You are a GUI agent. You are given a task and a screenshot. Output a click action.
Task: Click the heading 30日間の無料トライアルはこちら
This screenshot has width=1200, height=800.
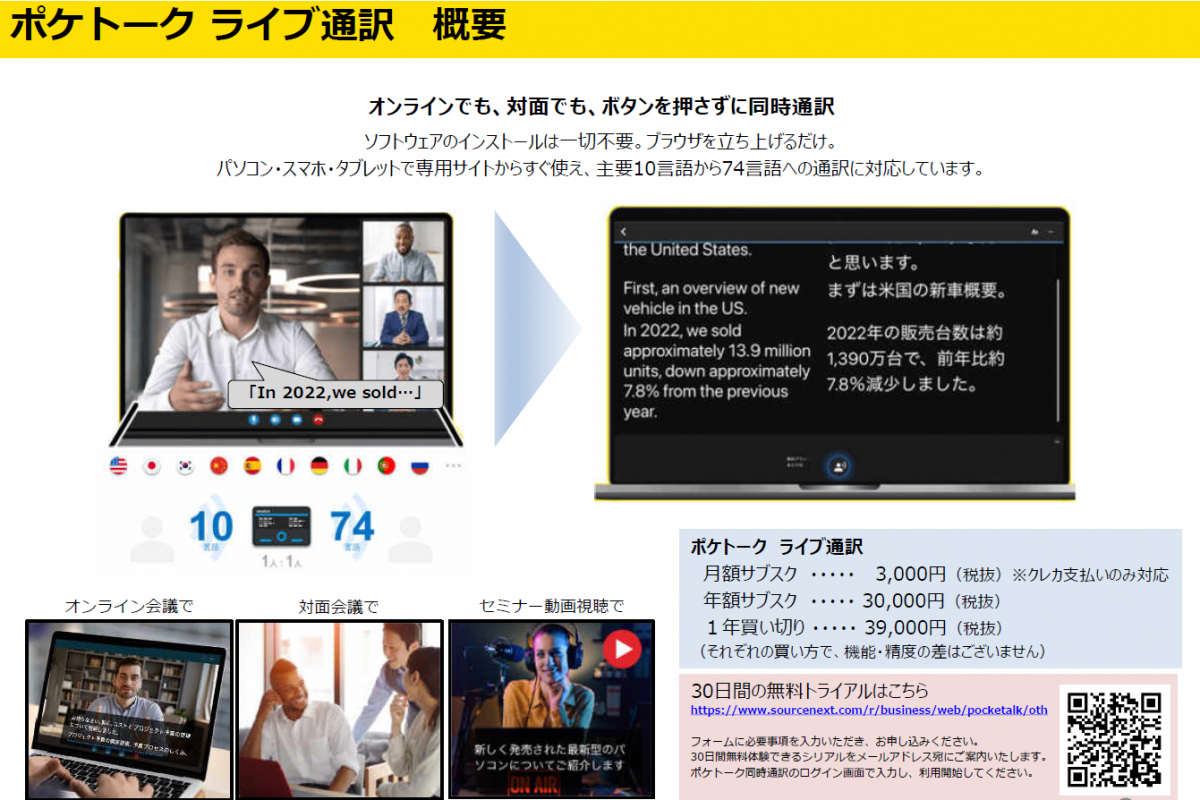click(810, 690)
